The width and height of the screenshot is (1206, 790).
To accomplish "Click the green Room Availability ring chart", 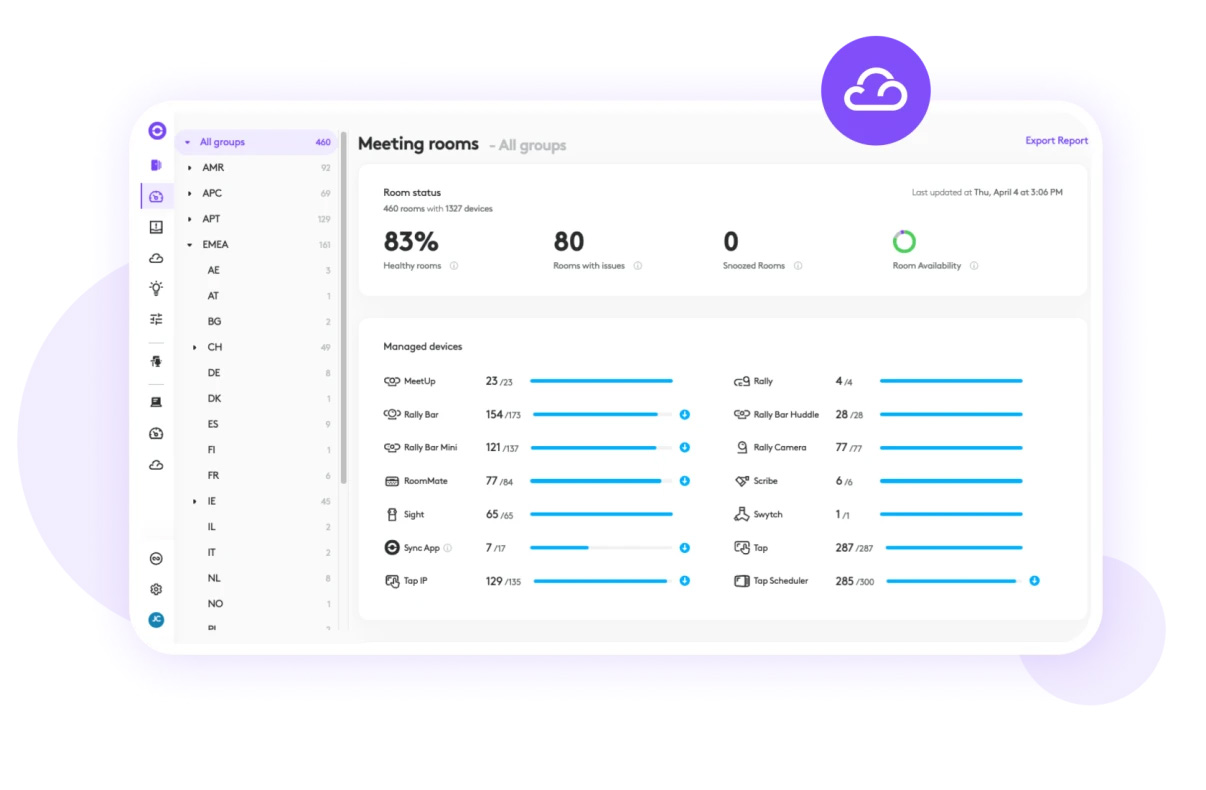I will click(904, 241).
